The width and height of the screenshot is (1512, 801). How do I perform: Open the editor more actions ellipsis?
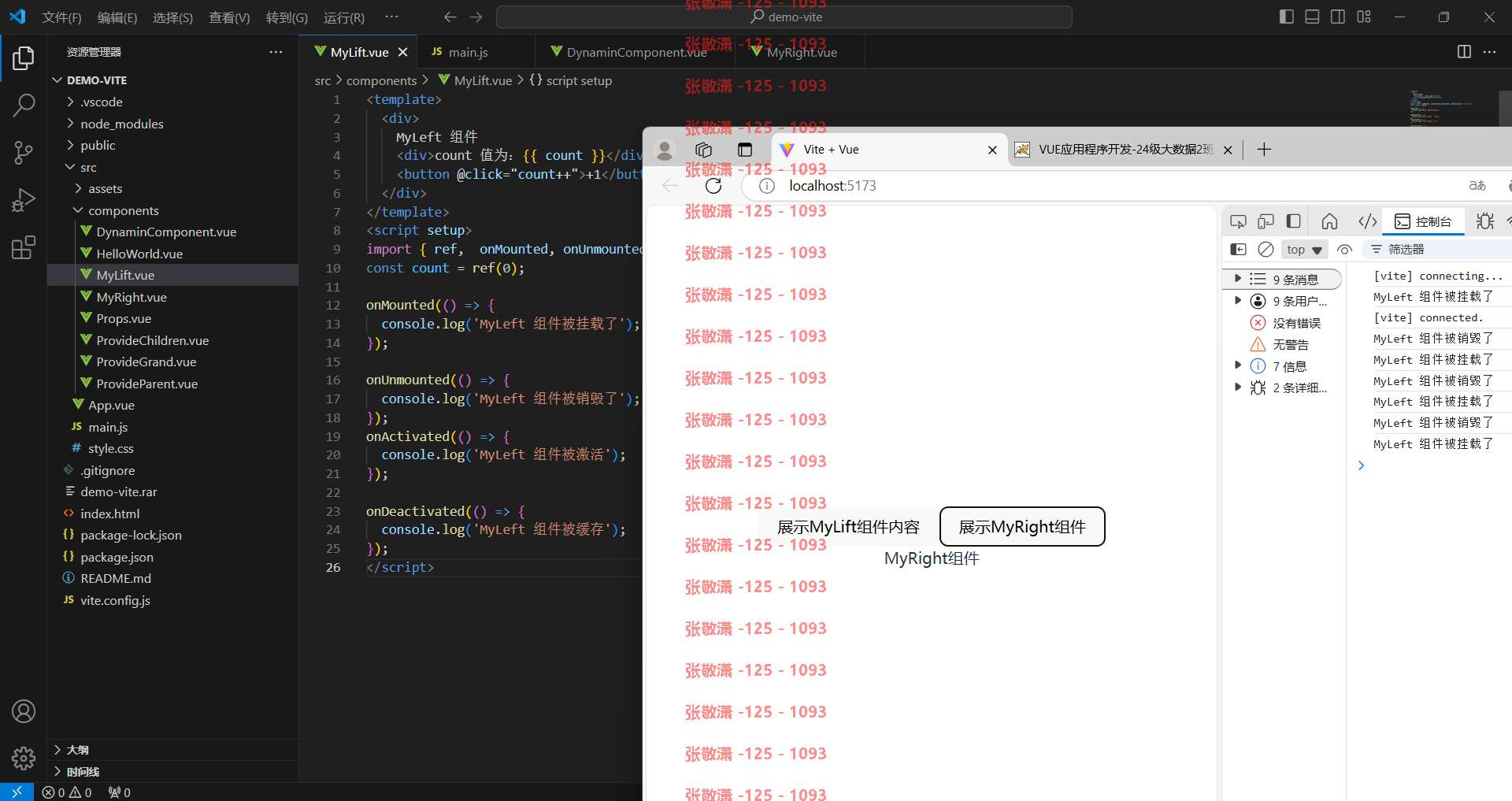(x=1489, y=51)
